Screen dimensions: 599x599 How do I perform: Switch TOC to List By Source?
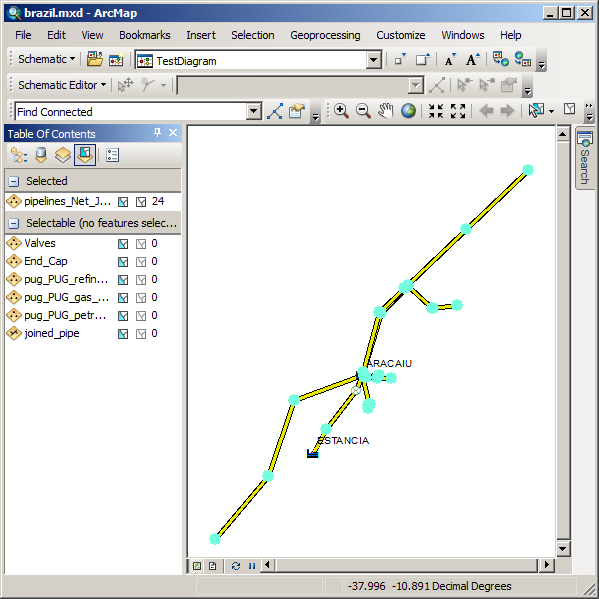point(41,155)
